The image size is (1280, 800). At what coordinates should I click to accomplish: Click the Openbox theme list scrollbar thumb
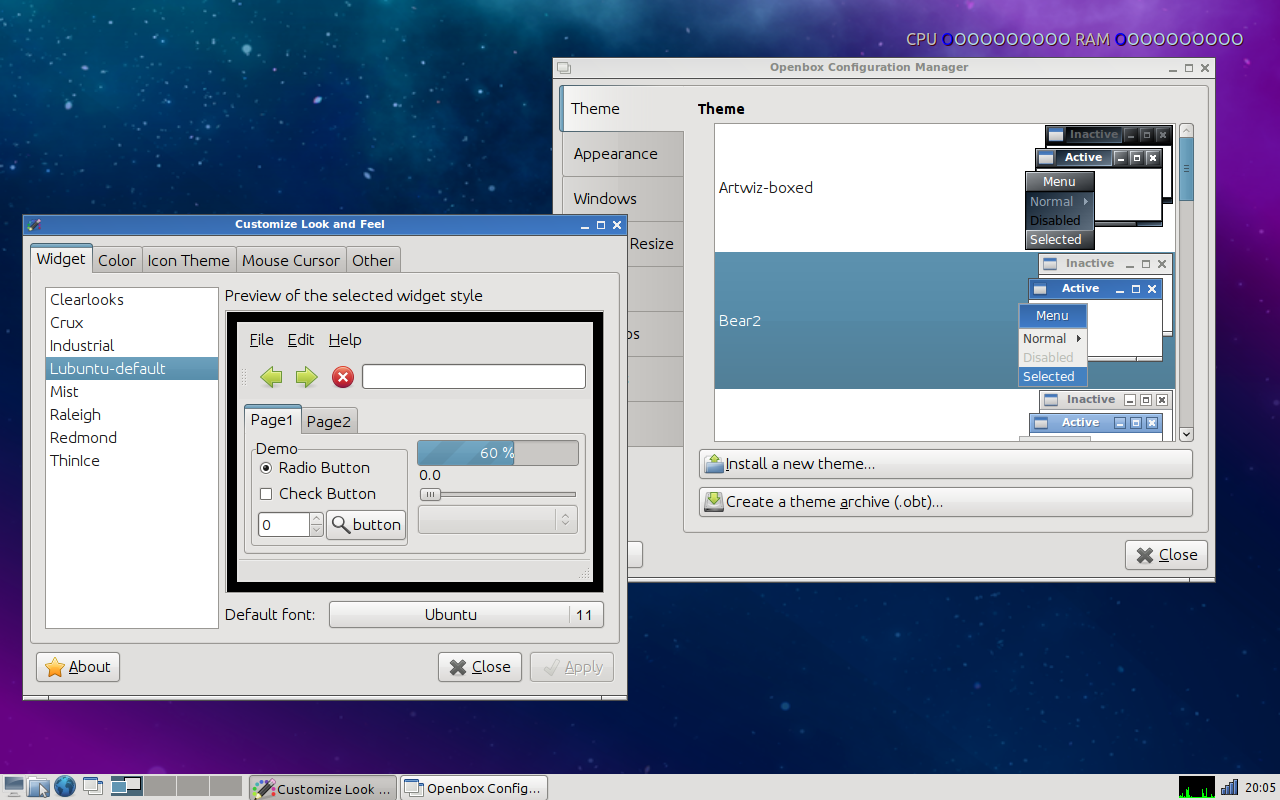[1187, 170]
